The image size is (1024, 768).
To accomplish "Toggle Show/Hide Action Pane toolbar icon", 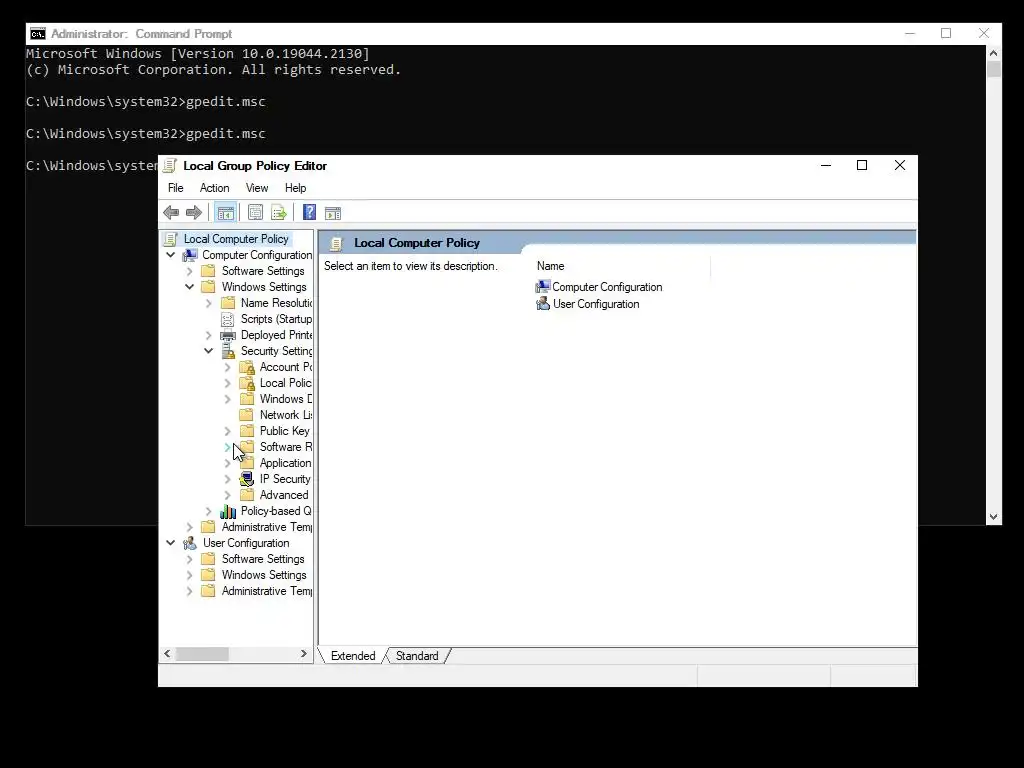I will pos(333,213).
